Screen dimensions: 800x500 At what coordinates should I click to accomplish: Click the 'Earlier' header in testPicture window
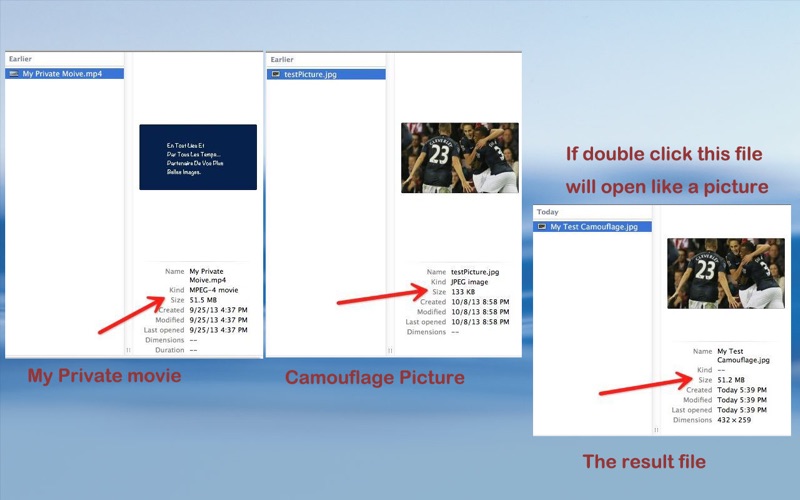pos(282,59)
